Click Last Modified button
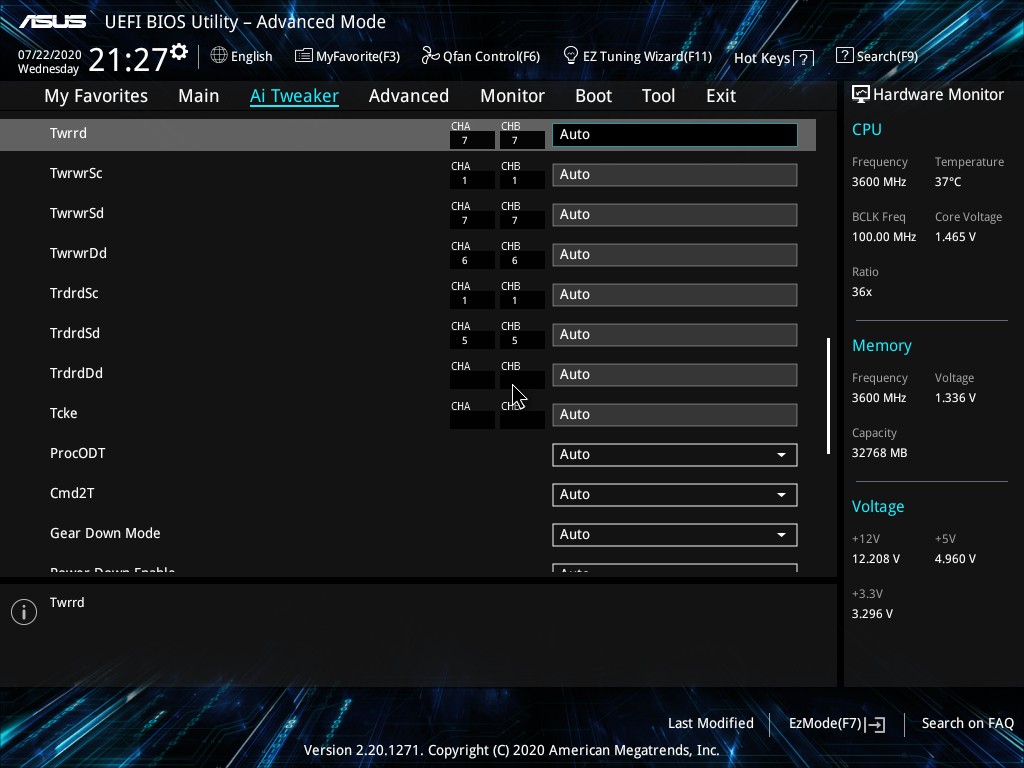This screenshot has width=1024, height=768. [710, 723]
